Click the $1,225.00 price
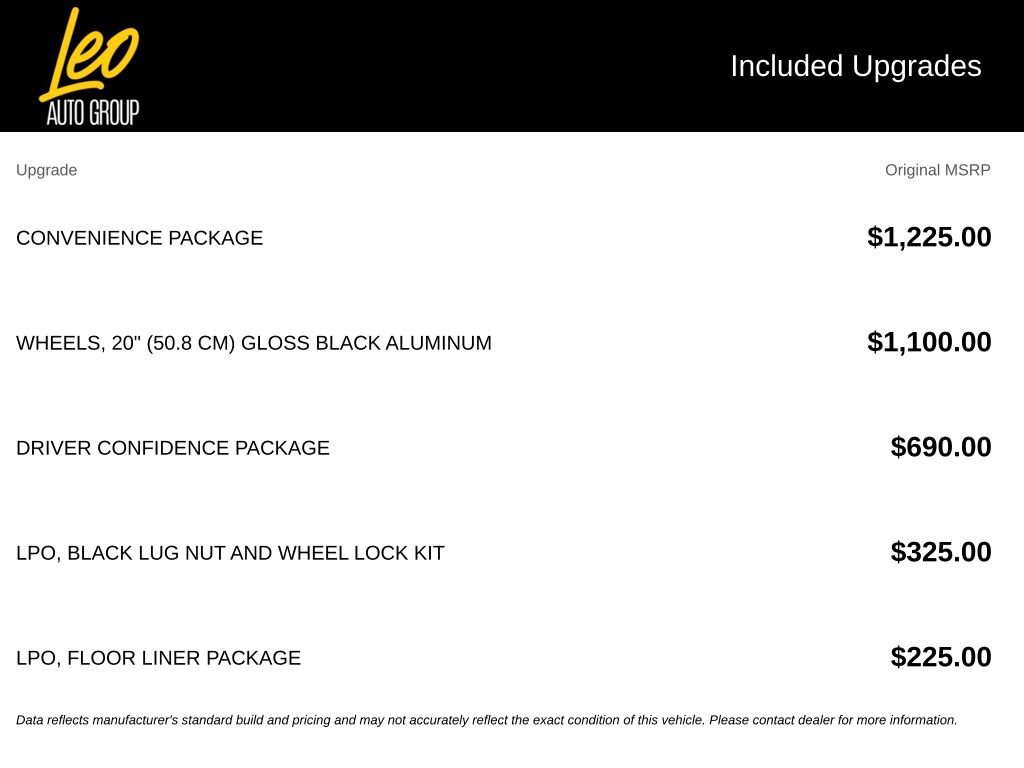The image size is (1024, 768). tap(929, 237)
